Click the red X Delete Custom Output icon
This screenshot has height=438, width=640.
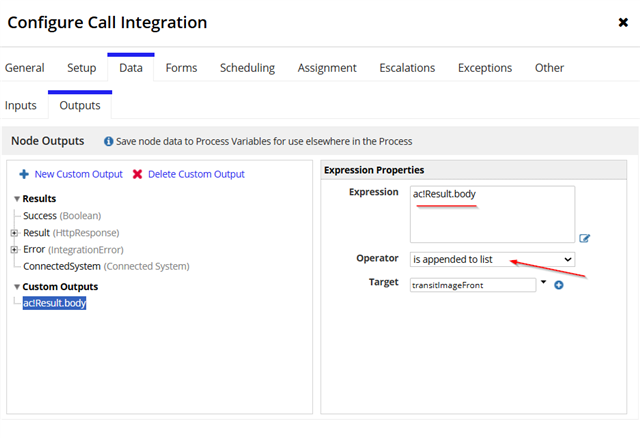coord(138,174)
